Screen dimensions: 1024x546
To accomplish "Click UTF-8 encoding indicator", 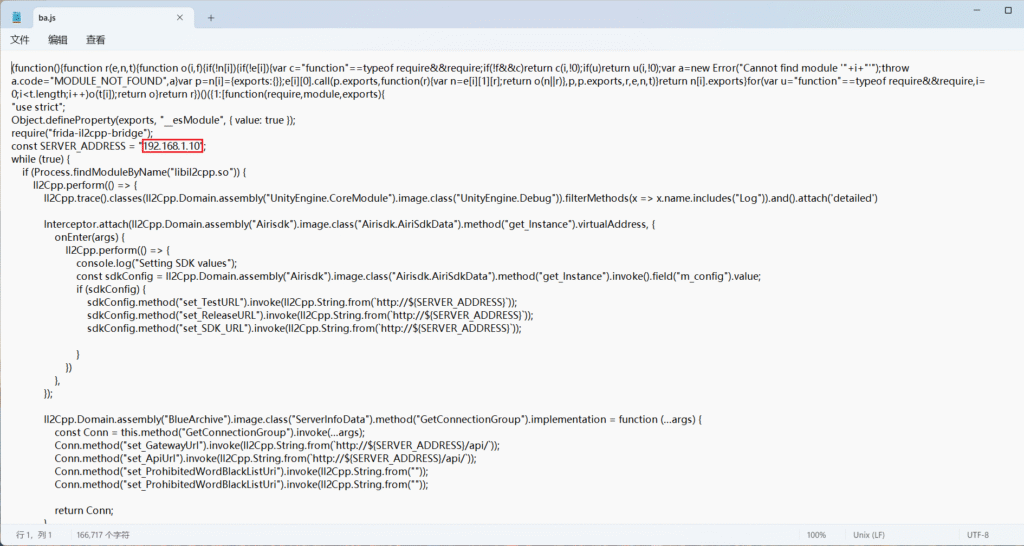I will [978, 535].
